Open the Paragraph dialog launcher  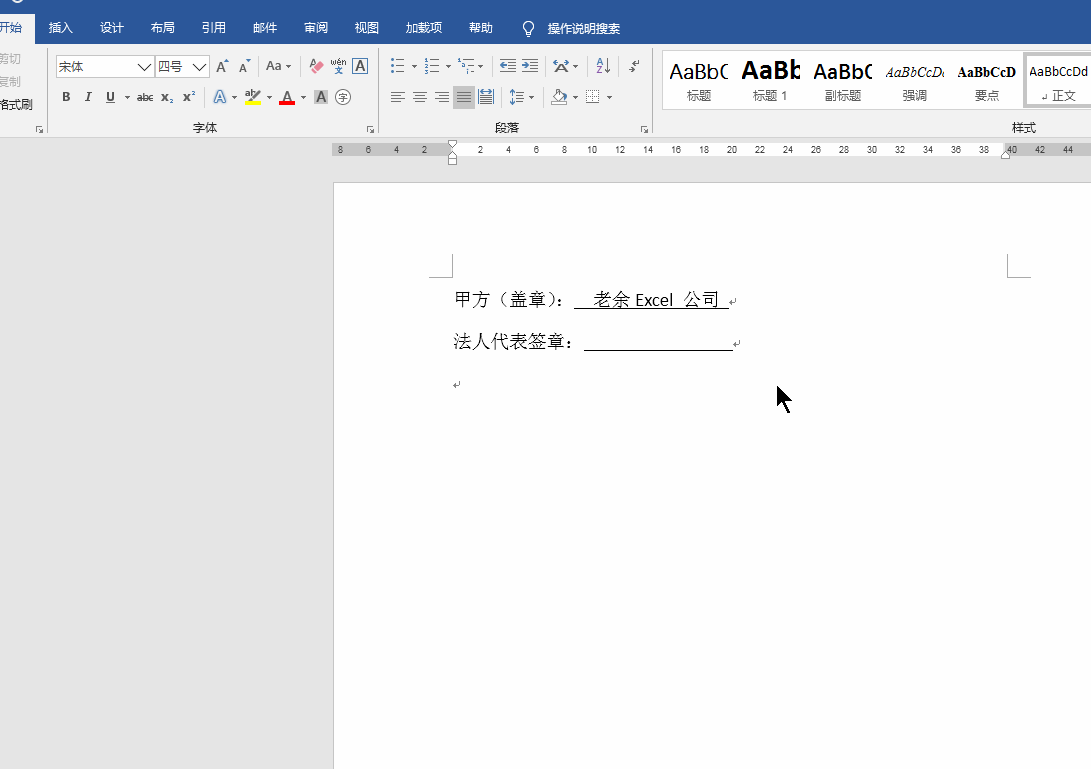click(x=644, y=129)
